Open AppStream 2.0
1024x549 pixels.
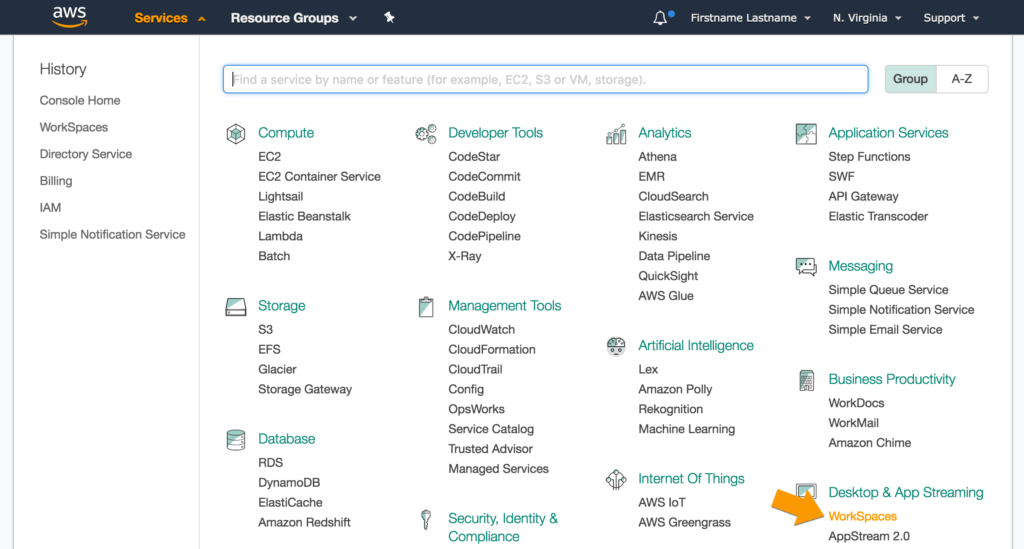click(x=869, y=537)
